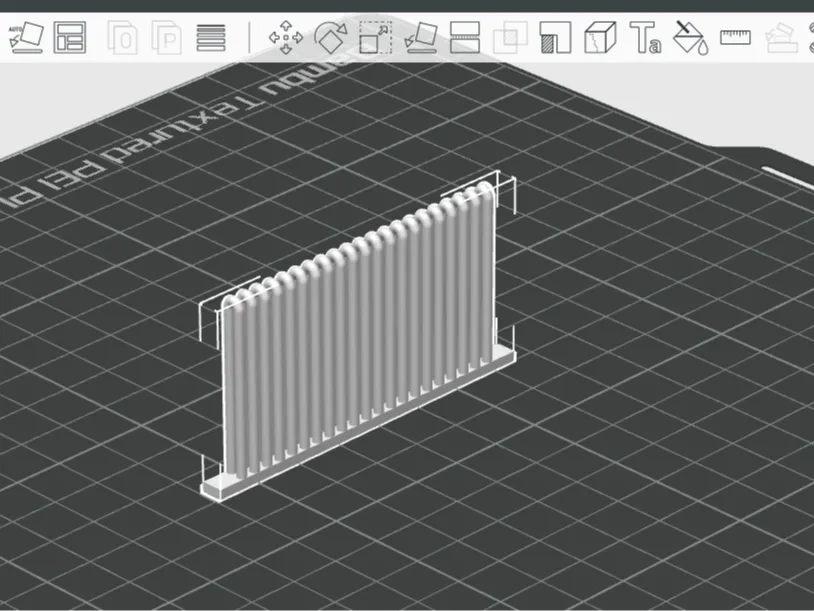Viewport: 814px width, 611px height.
Task: Activate the Place on Face tool
Action: (x=420, y=36)
